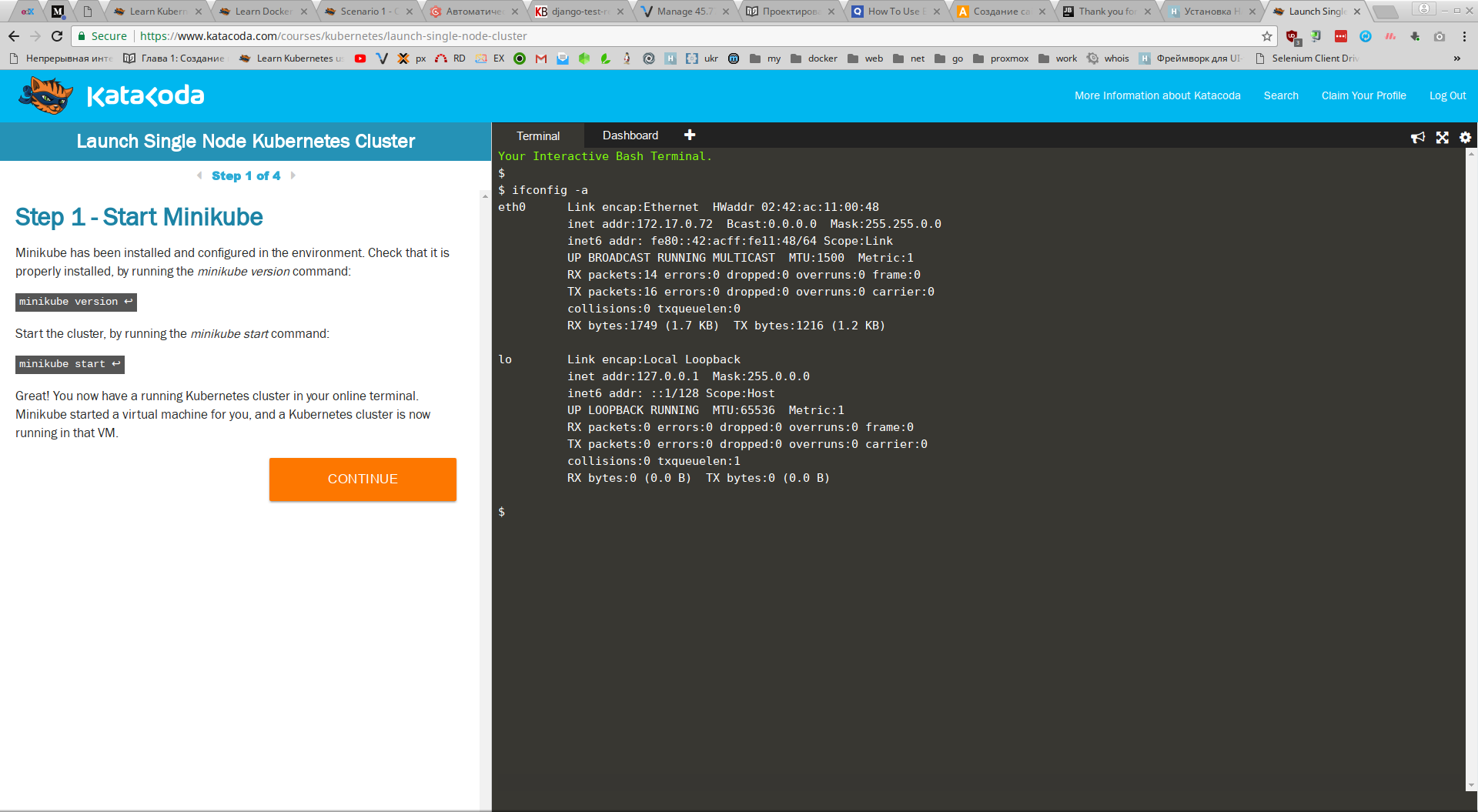Open the 'work' bookmarks folder

tap(1058, 58)
